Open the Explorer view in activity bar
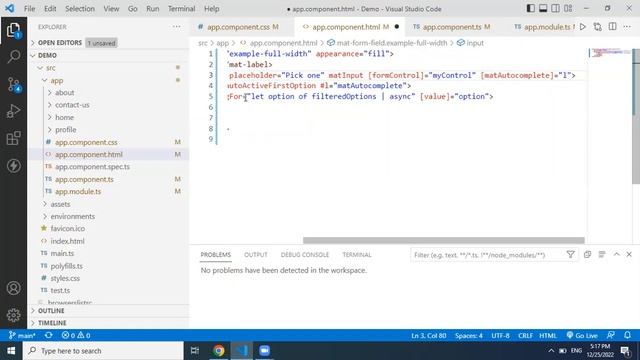 click(13, 30)
